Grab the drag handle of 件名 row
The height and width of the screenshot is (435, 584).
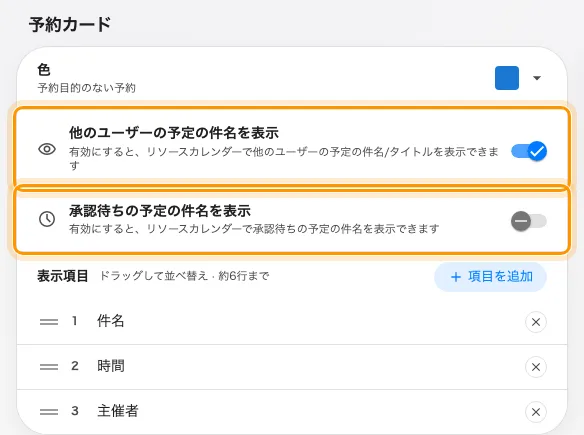[x=49, y=322]
